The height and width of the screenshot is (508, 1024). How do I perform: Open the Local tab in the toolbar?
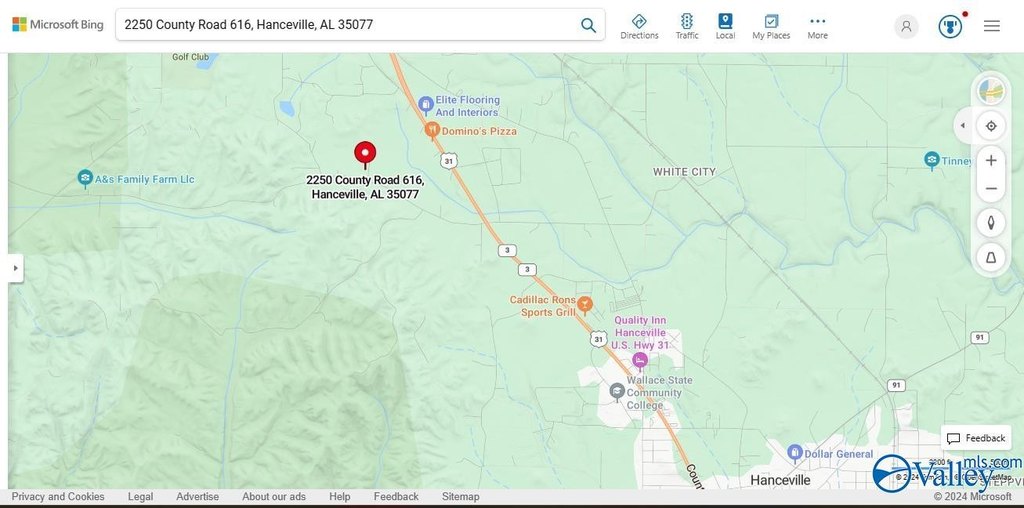[x=725, y=26]
